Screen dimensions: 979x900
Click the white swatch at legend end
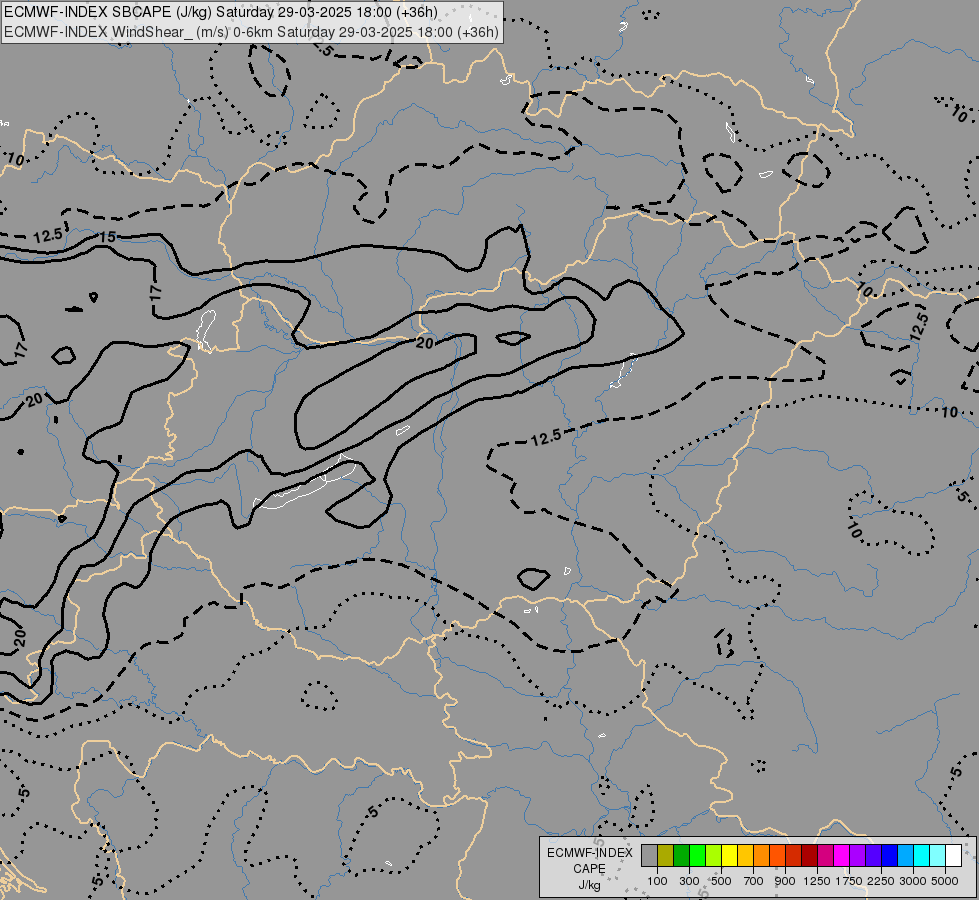click(x=953, y=855)
